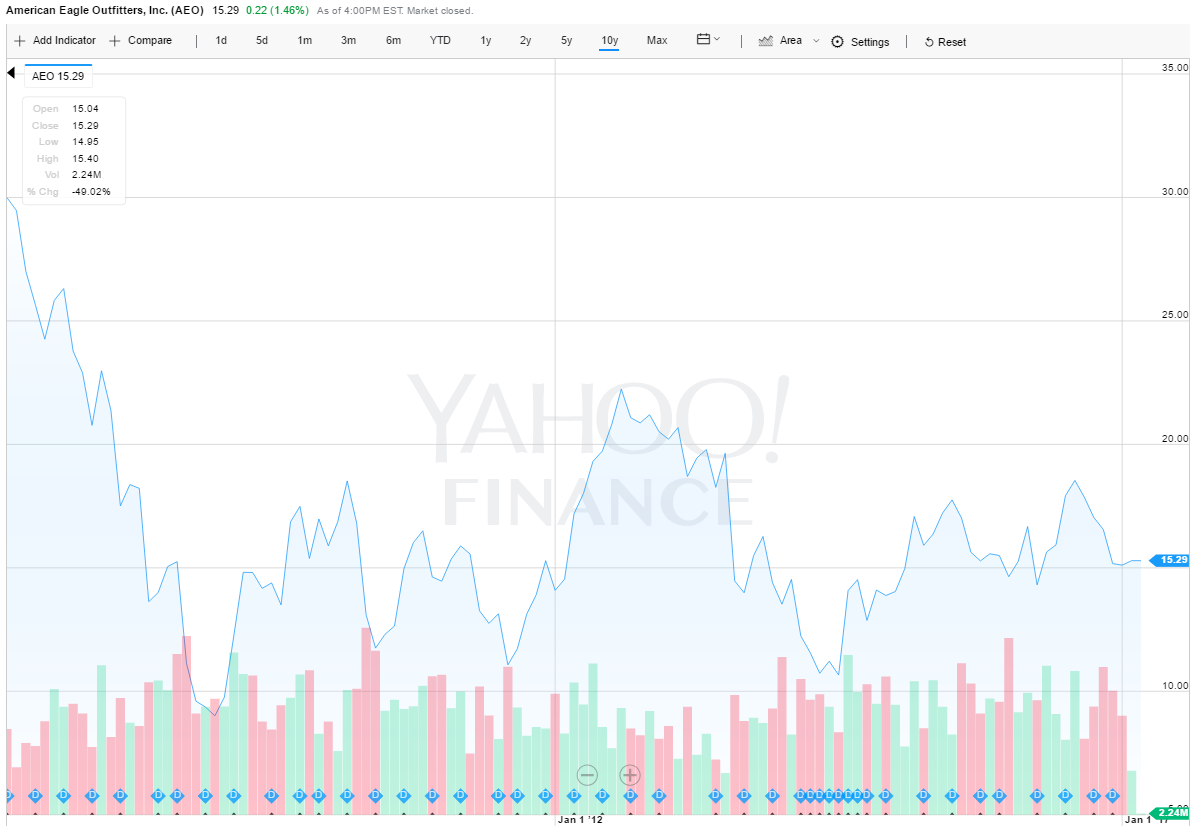Screen dimensions: 1197x835
Task: Click the Add Indicator label
Action: 64,40
